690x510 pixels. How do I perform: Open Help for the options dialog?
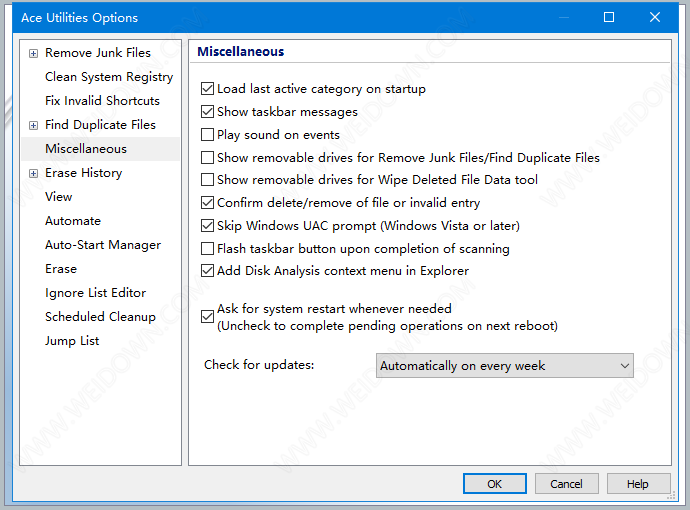coord(639,484)
